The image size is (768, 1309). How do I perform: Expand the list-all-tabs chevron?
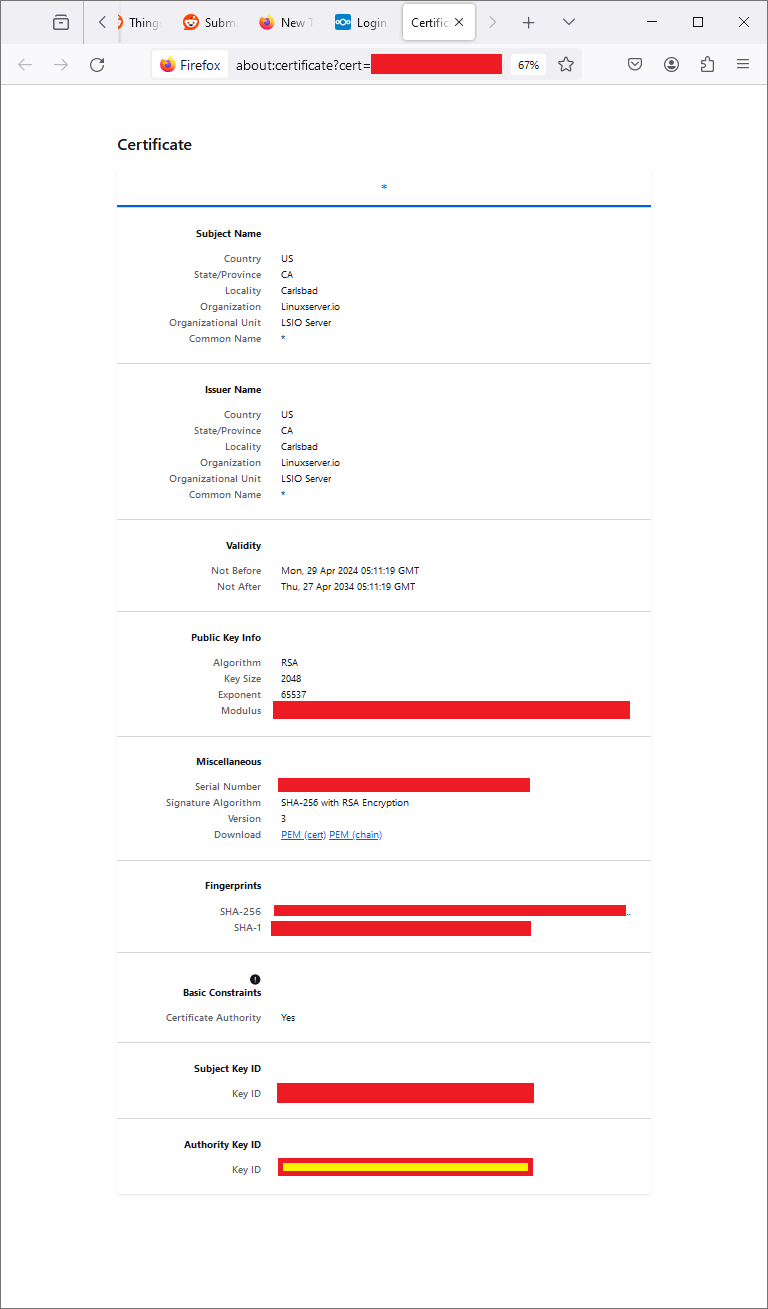[x=568, y=22]
